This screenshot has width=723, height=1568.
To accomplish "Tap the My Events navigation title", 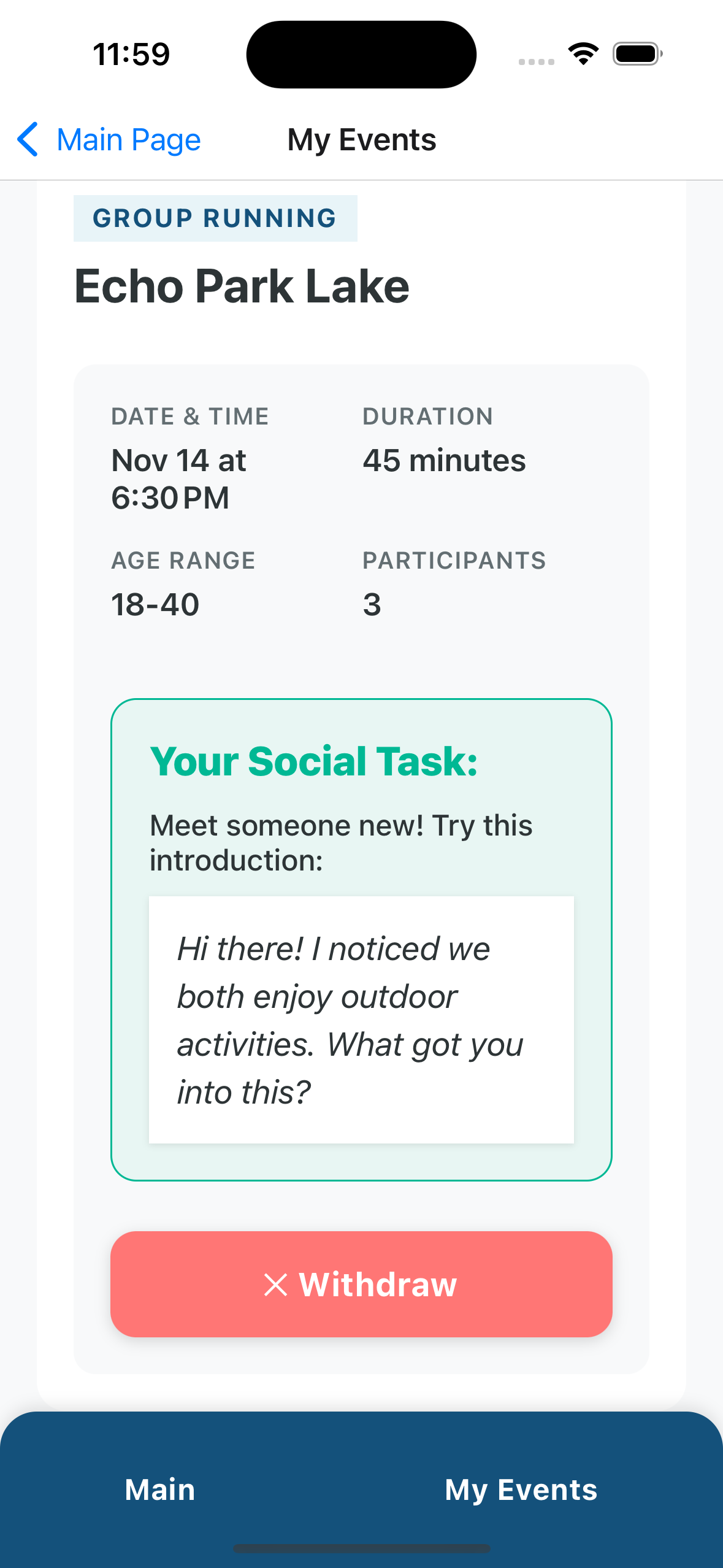I will coord(362,140).
